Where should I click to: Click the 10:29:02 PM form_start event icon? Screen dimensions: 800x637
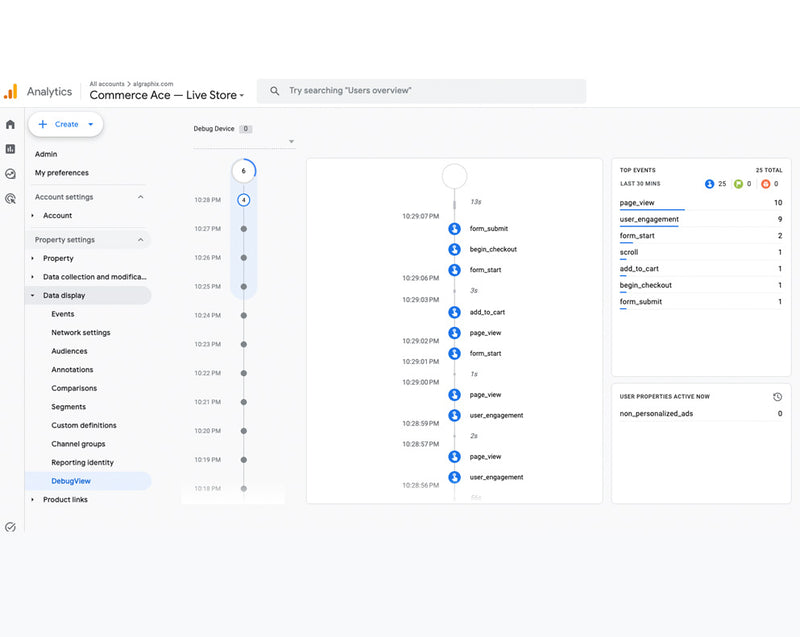[x=454, y=353]
